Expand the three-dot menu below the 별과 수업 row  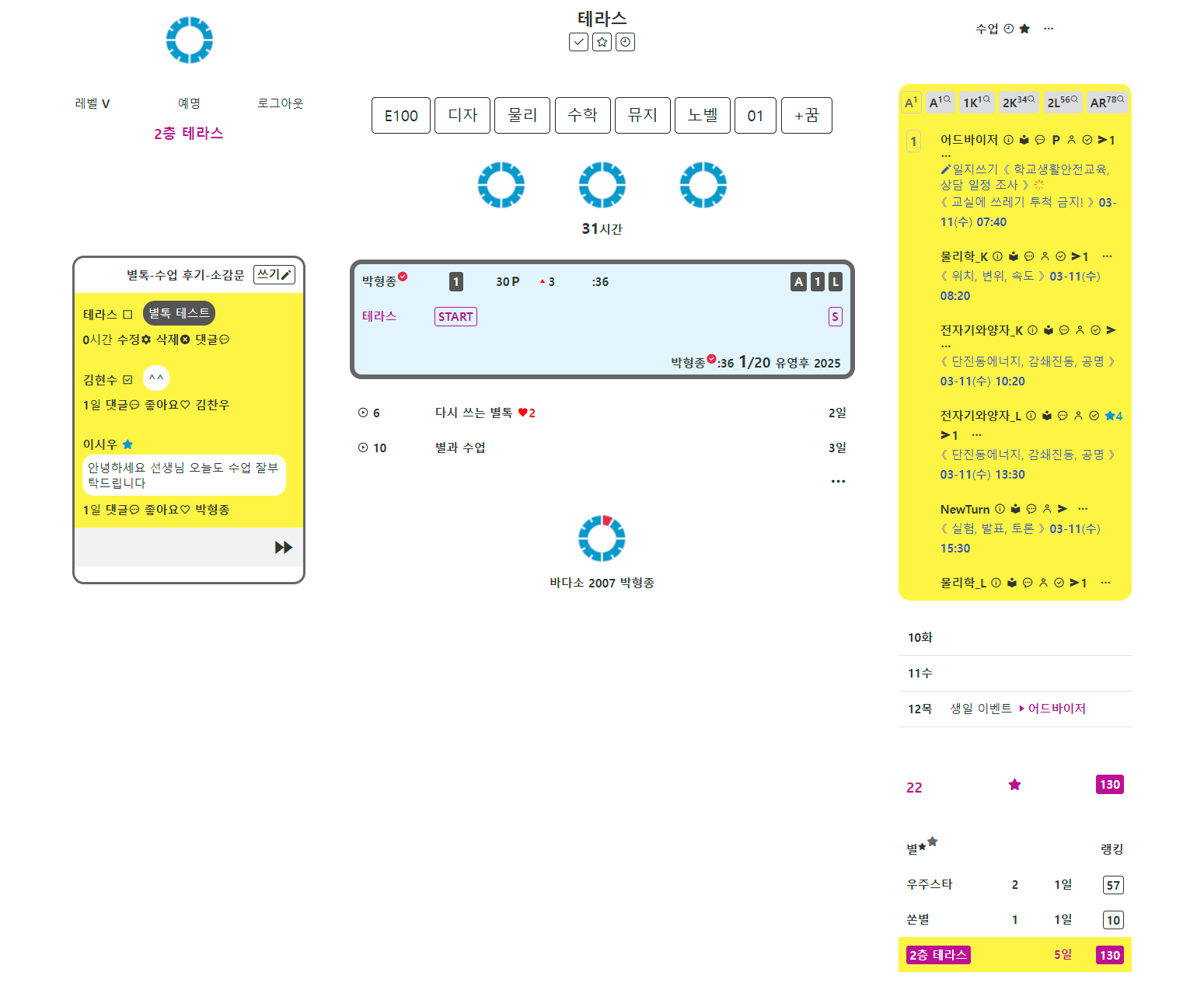click(838, 481)
